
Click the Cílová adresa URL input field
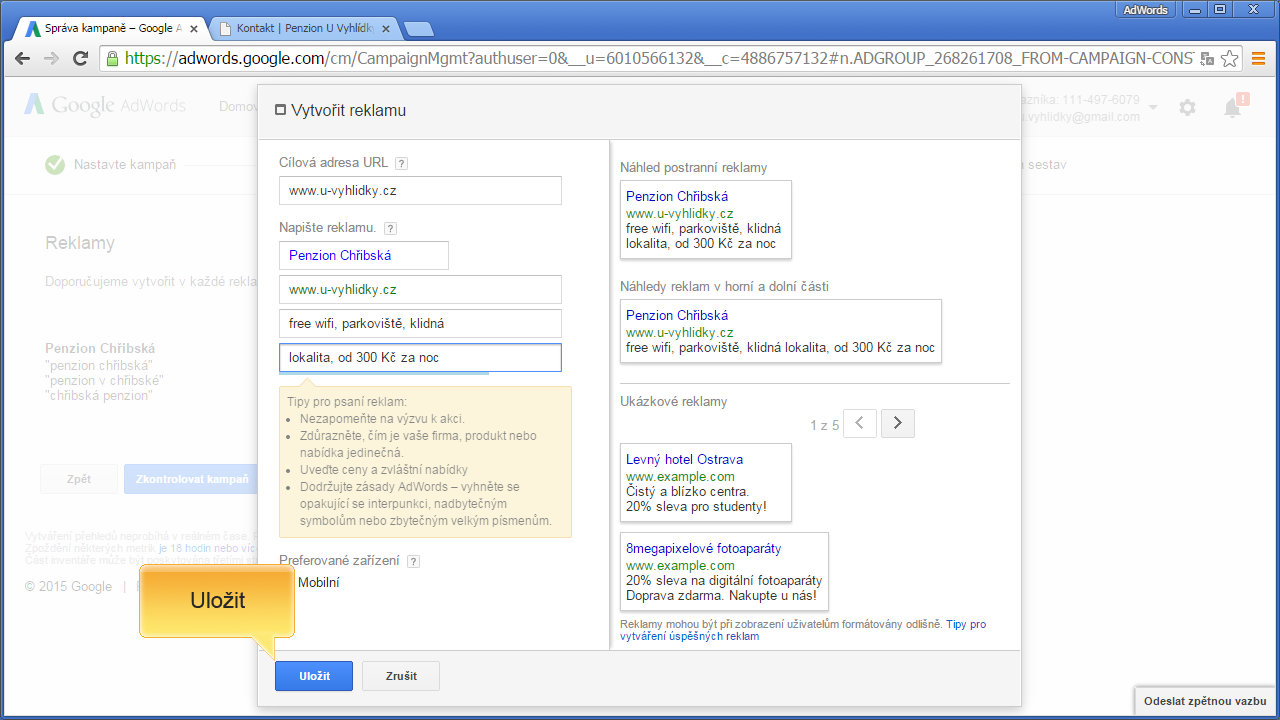tap(420, 190)
